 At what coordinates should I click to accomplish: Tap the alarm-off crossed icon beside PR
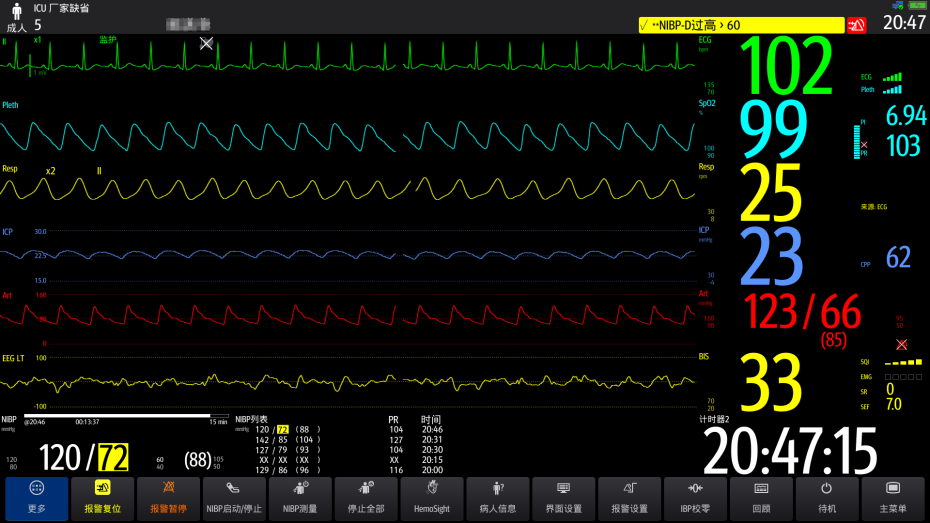tap(864, 145)
